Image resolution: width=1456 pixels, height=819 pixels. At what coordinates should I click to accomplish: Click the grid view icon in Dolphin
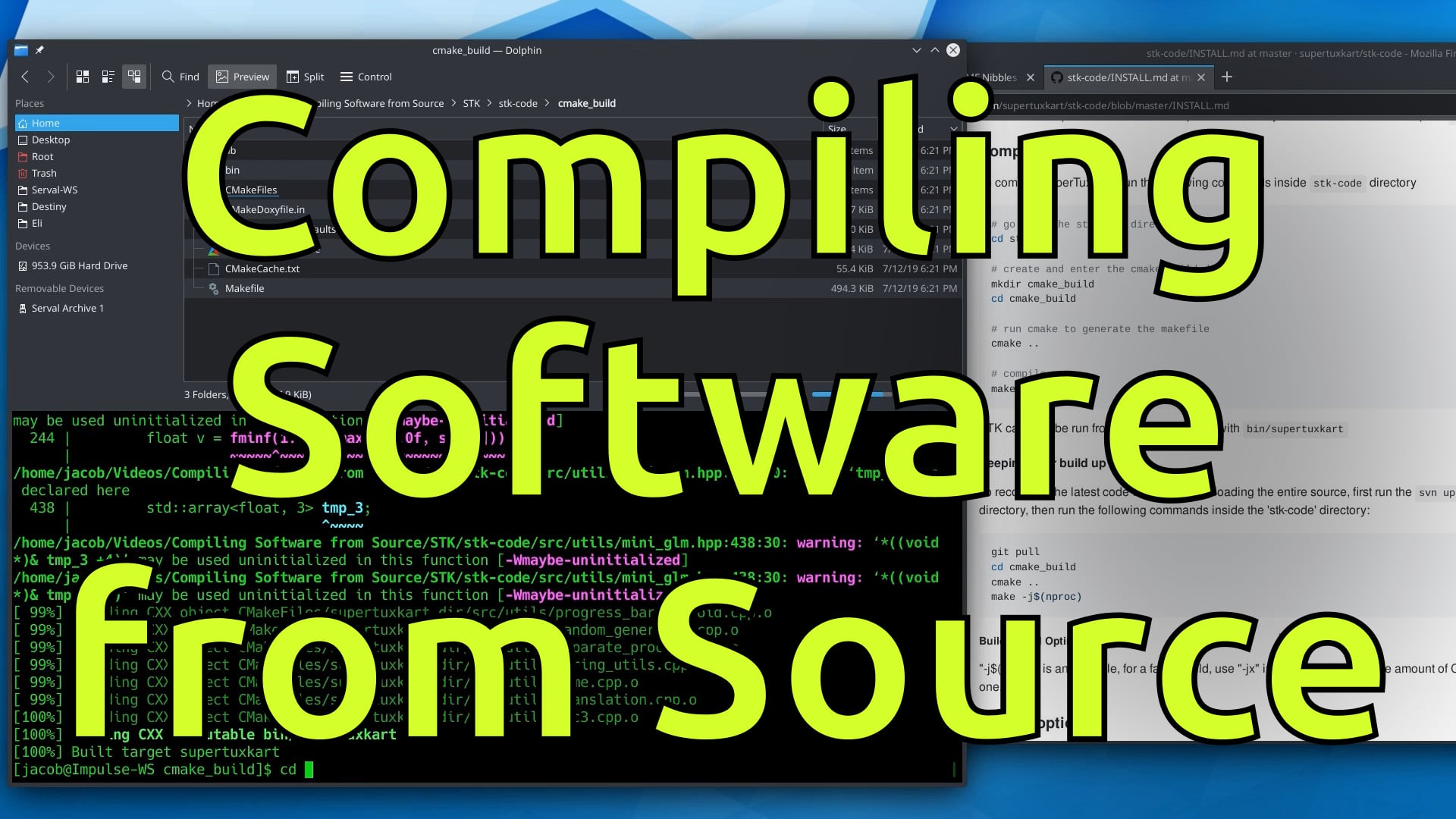[82, 76]
